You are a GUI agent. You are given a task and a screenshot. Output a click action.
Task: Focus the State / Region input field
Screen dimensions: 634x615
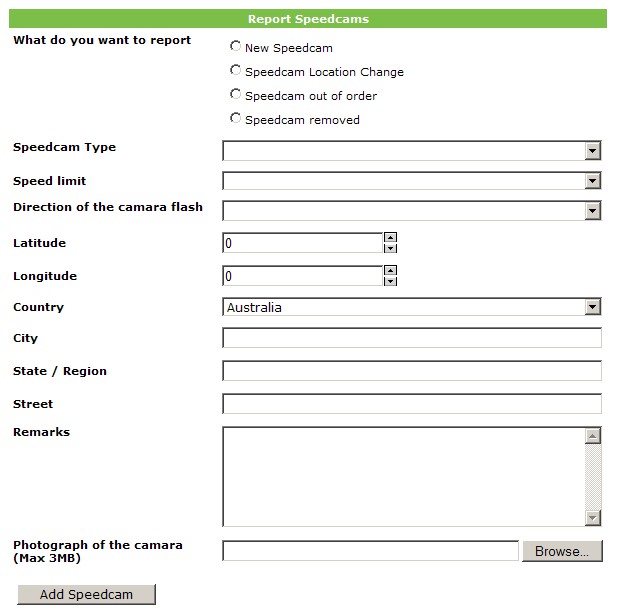(x=411, y=371)
